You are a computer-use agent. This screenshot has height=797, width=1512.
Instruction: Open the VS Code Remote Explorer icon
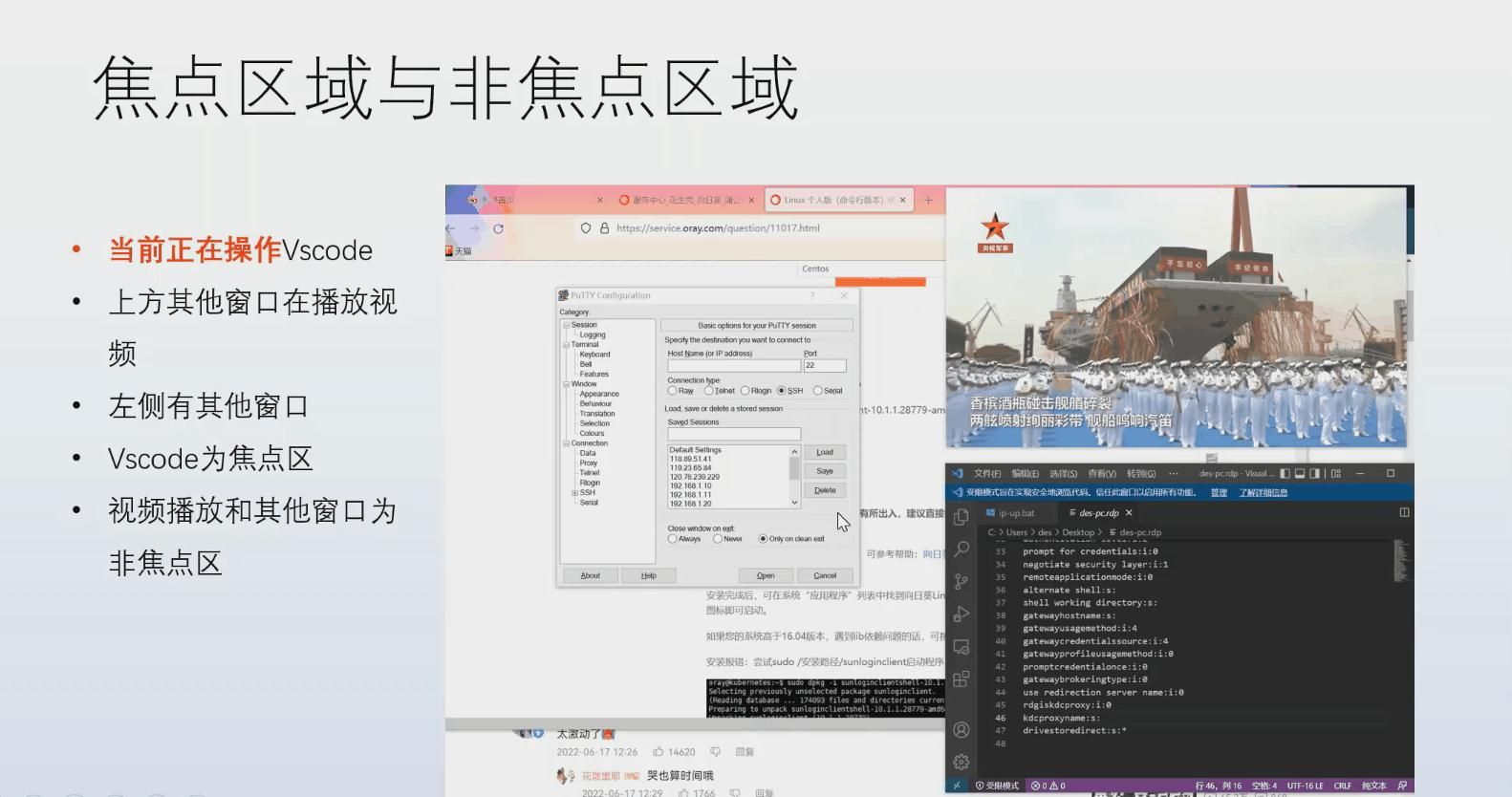point(961,647)
